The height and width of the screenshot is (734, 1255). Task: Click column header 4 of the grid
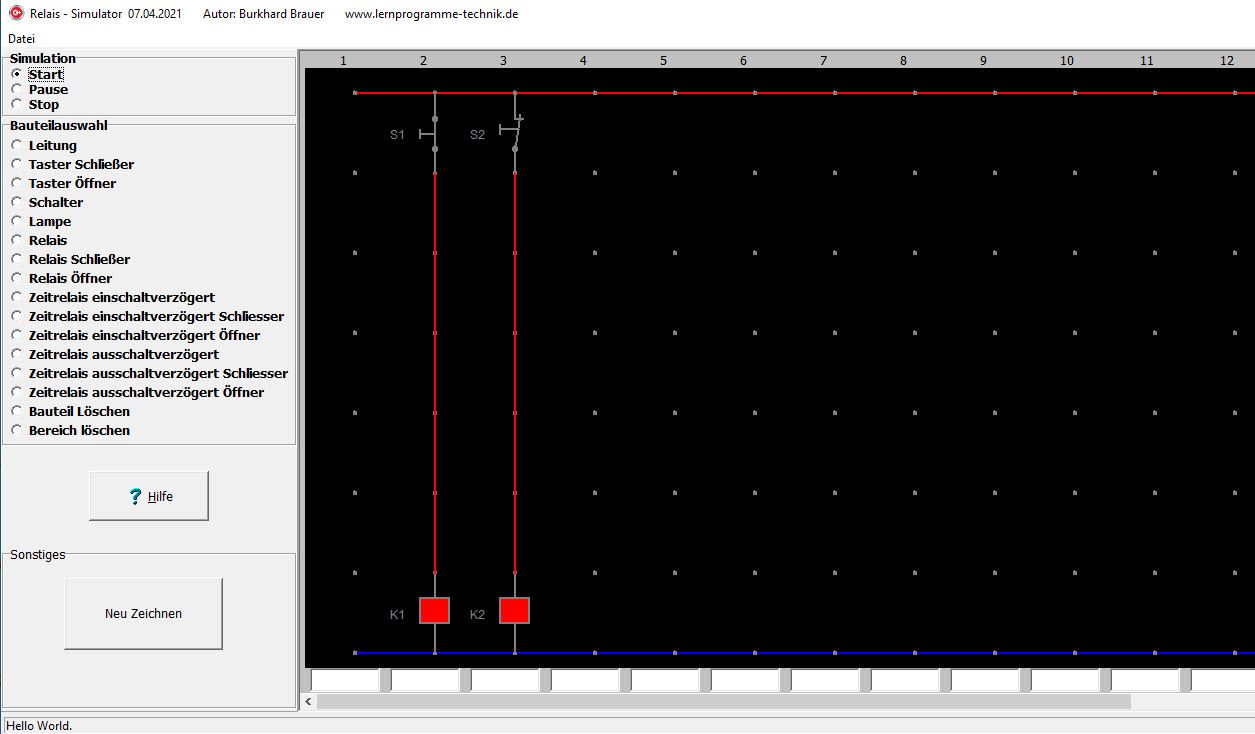point(583,61)
